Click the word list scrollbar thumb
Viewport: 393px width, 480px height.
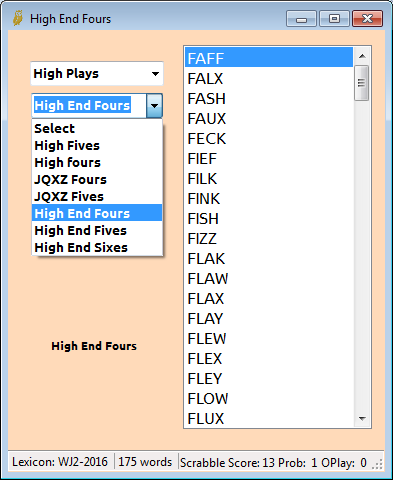pyautogui.click(x=362, y=83)
